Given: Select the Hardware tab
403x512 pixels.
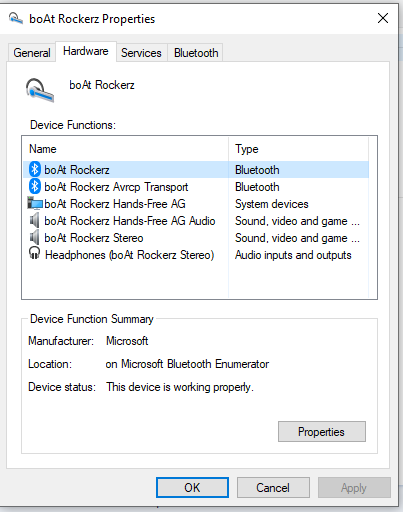Looking at the screenshot, I should point(86,51).
